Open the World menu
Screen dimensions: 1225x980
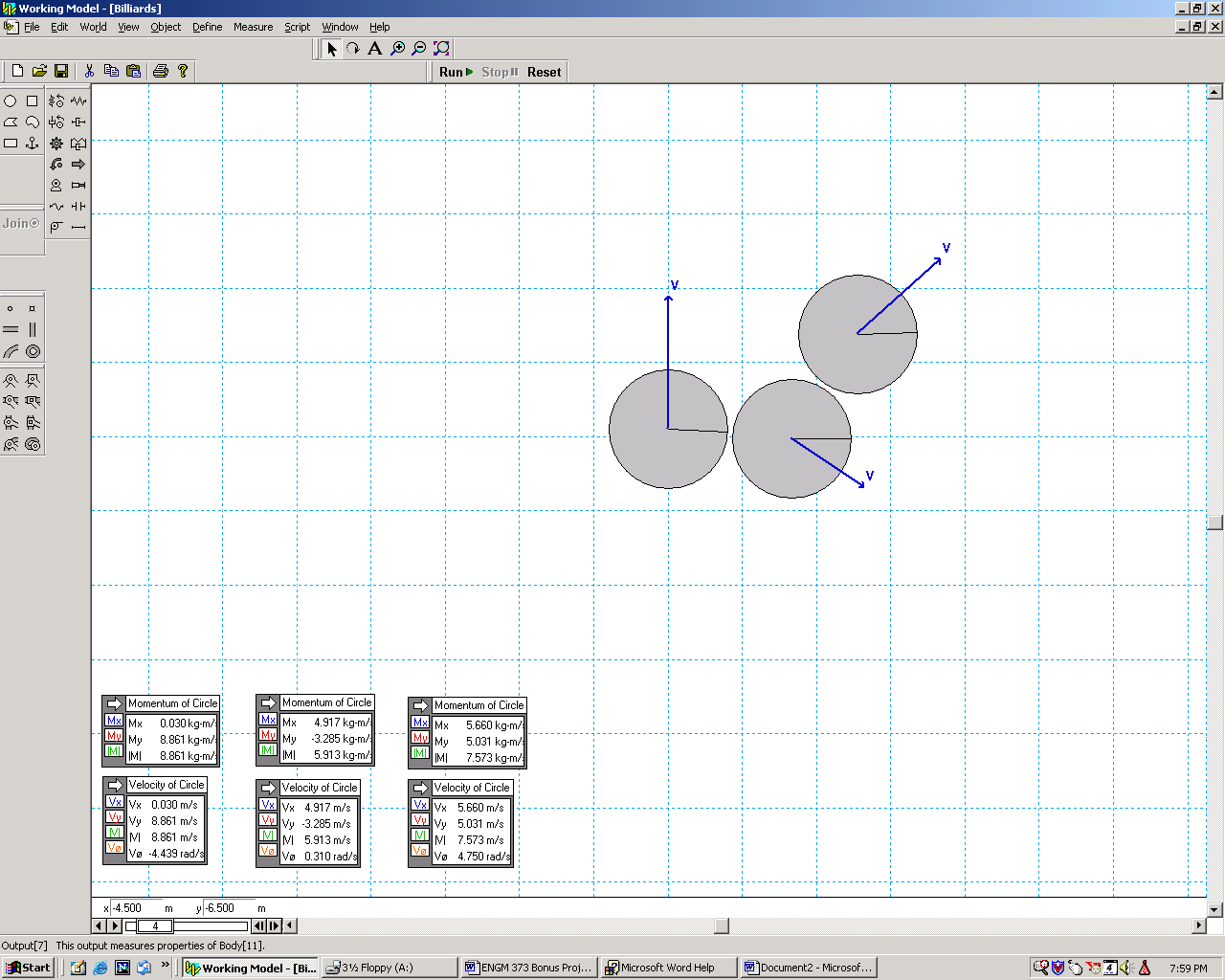pos(93,27)
